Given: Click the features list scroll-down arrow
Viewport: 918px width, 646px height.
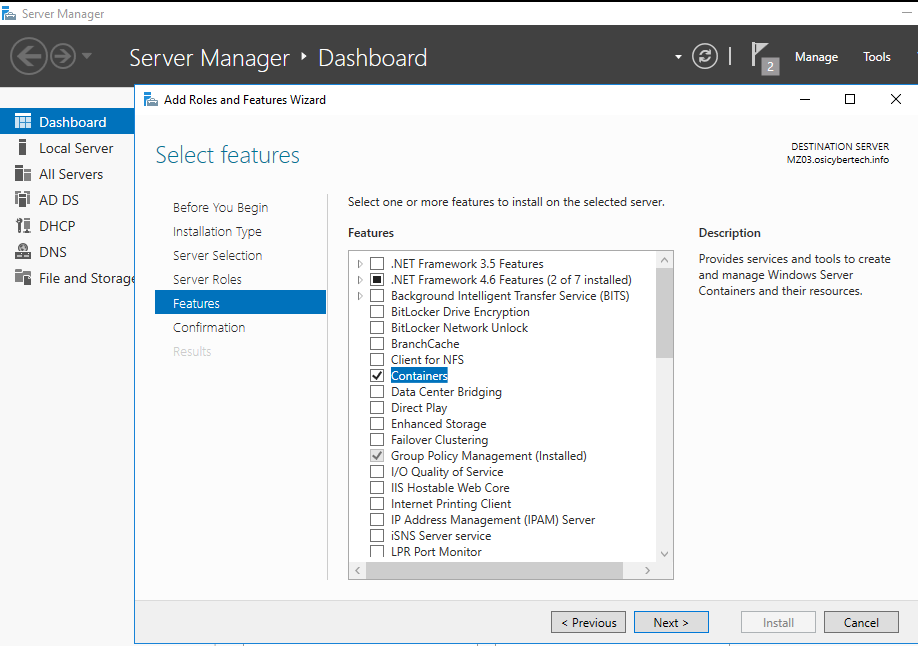Looking at the screenshot, I should [664, 554].
